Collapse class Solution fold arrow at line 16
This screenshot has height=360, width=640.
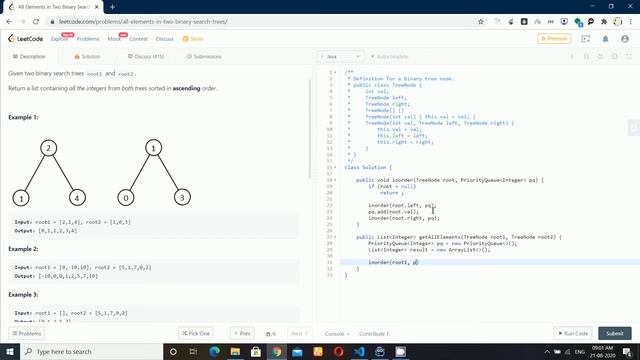[336, 167]
